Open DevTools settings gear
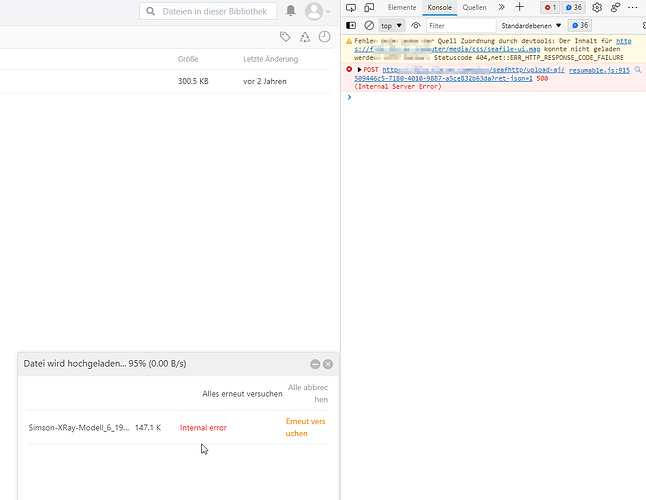 pos(597,7)
